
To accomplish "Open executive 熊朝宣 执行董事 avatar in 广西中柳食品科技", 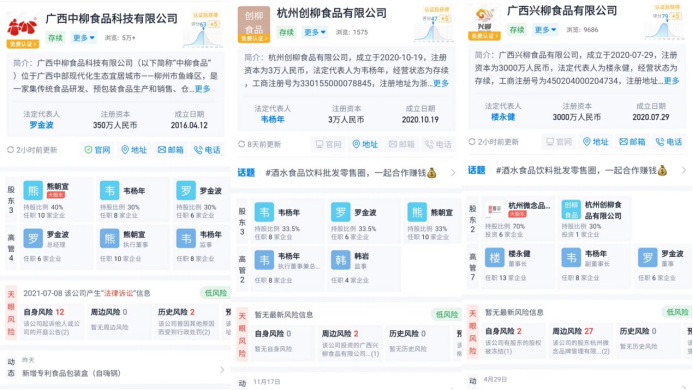I will (110, 239).
